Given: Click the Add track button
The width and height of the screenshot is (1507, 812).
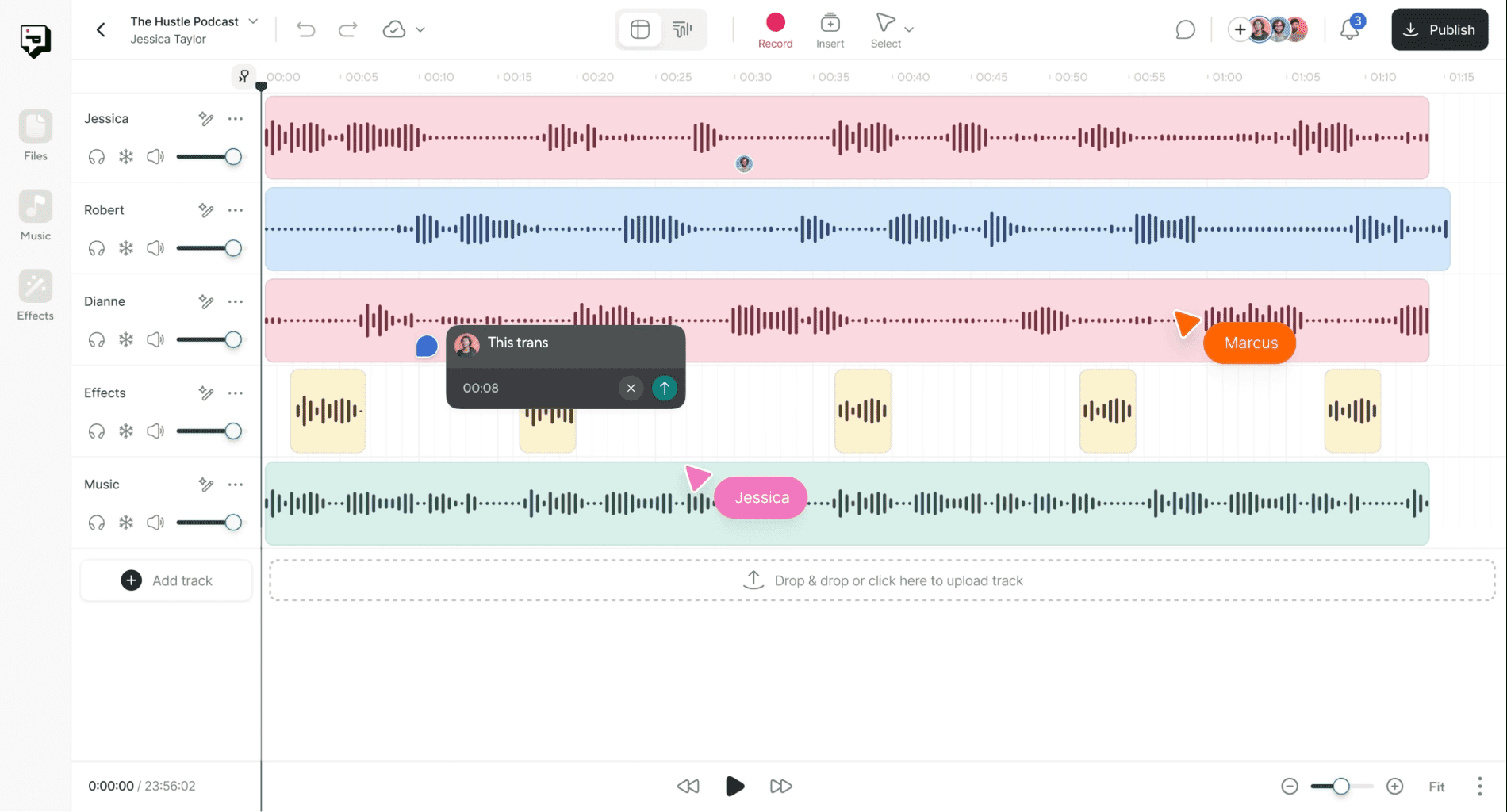Looking at the screenshot, I should pyautogui.click(x=167, y=580).
